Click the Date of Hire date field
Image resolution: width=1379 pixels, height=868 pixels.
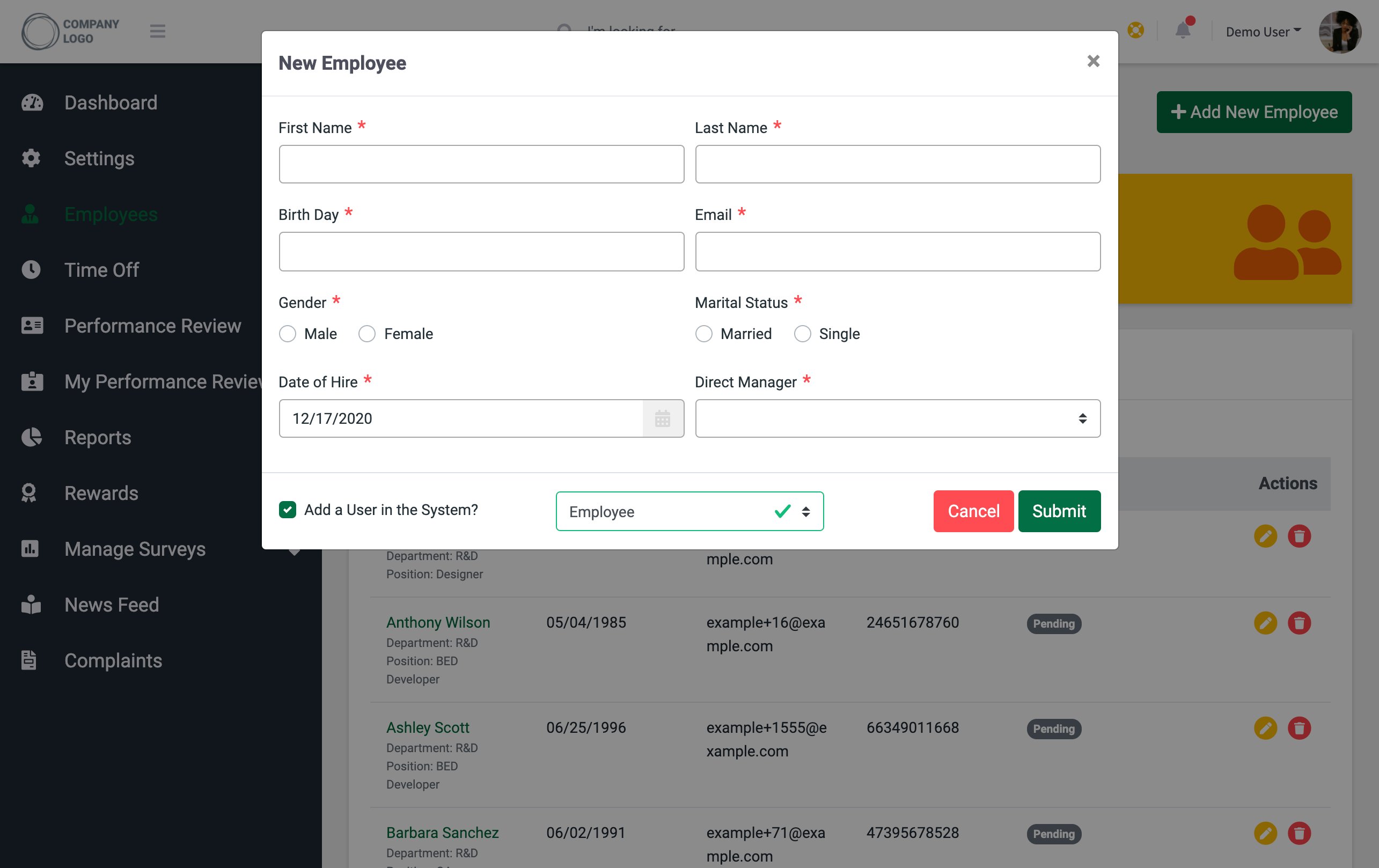pos(461,418)
